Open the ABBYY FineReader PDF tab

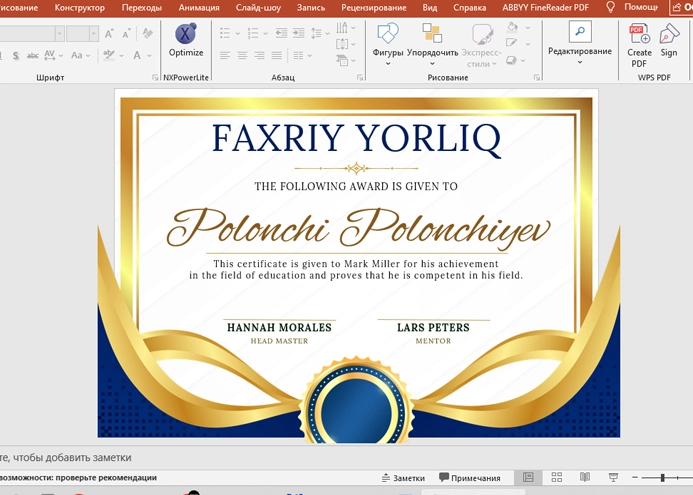[x=545, y=8]
